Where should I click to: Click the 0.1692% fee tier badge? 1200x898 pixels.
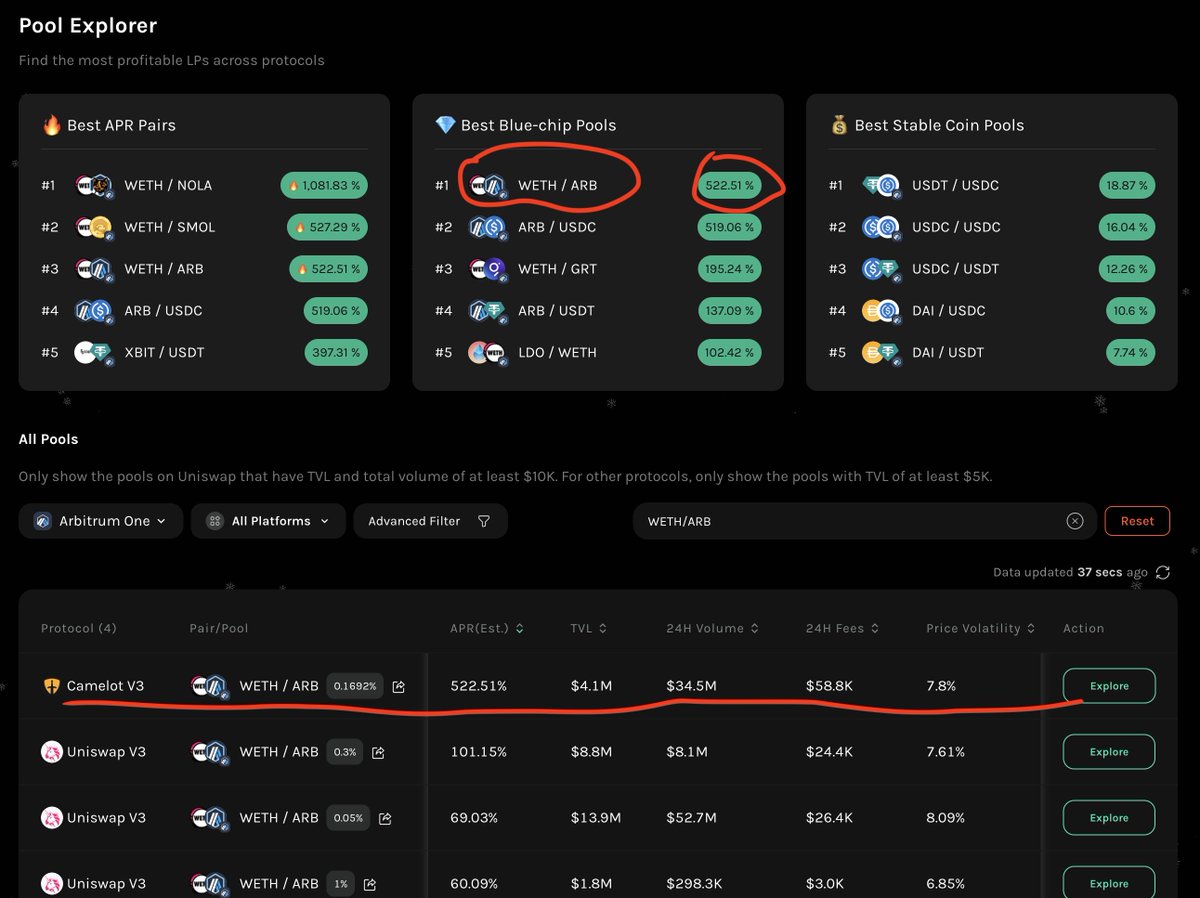point(355,686)
